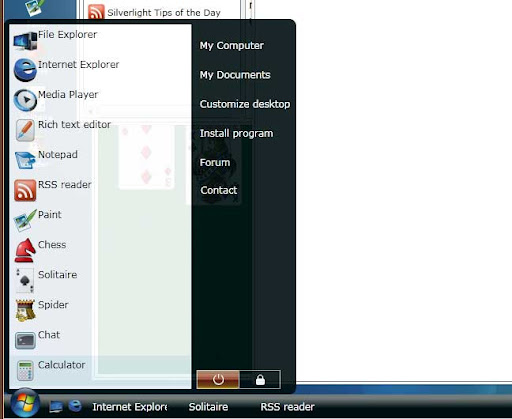Open My Documents from the start menu
This screenshot has height=419, width=512.
235,75
